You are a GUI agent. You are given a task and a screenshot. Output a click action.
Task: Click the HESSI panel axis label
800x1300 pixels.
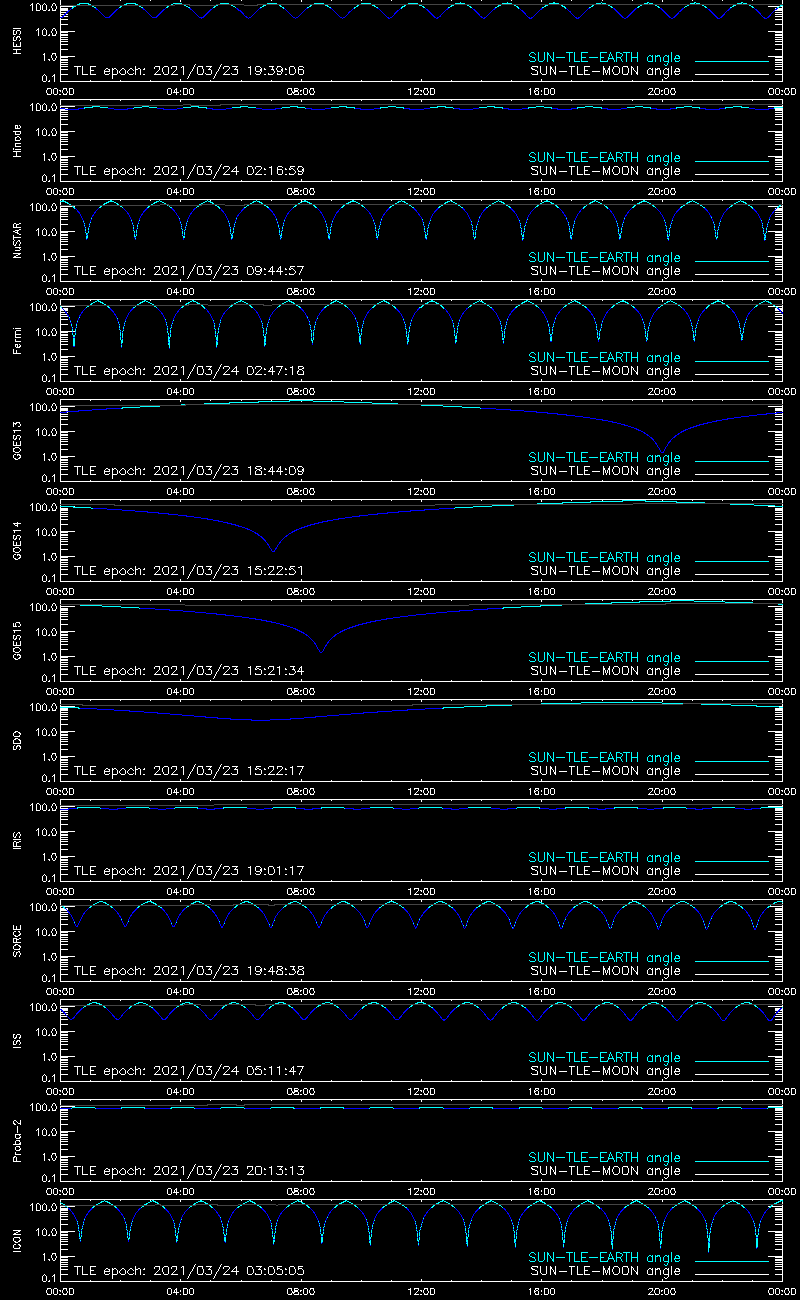point(18,41)
